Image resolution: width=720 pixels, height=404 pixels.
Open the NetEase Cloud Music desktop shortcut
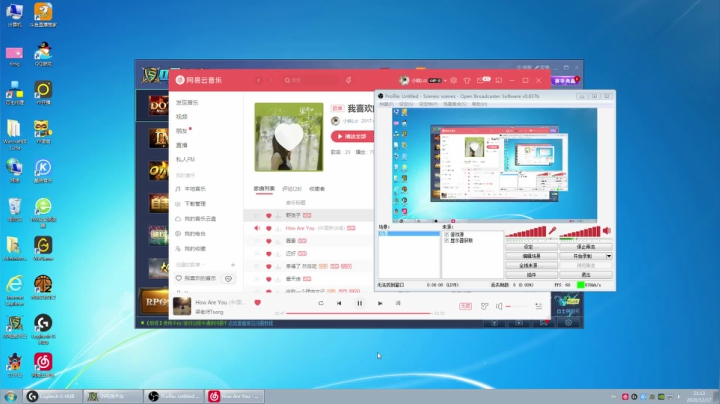(43, 366)
